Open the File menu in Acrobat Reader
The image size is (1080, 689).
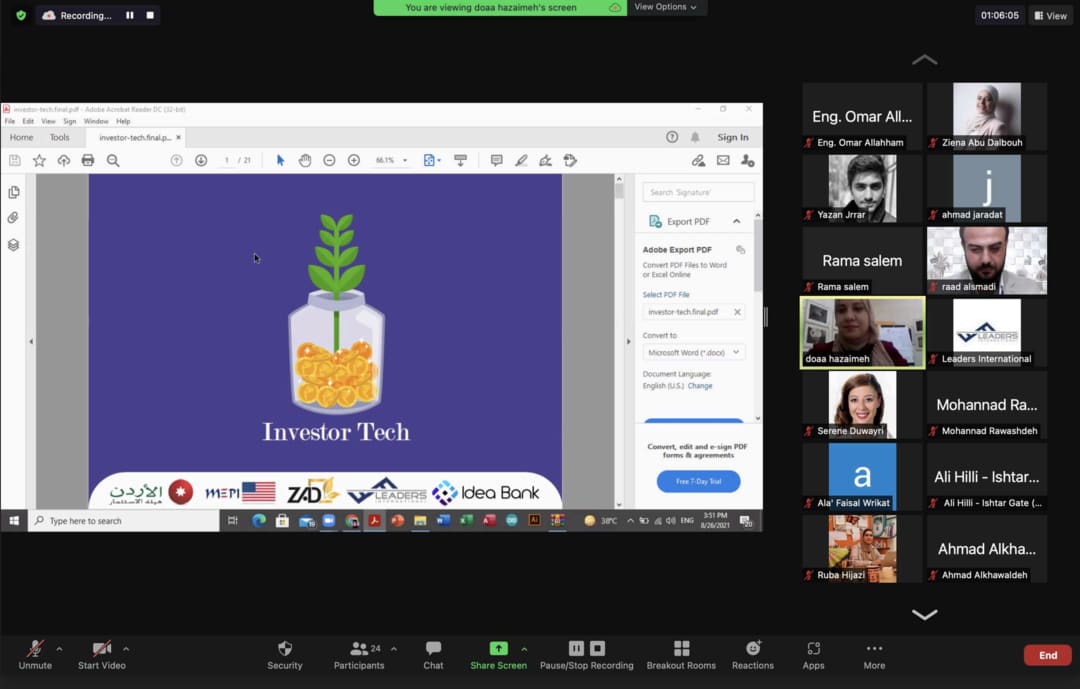click(10, 121)
